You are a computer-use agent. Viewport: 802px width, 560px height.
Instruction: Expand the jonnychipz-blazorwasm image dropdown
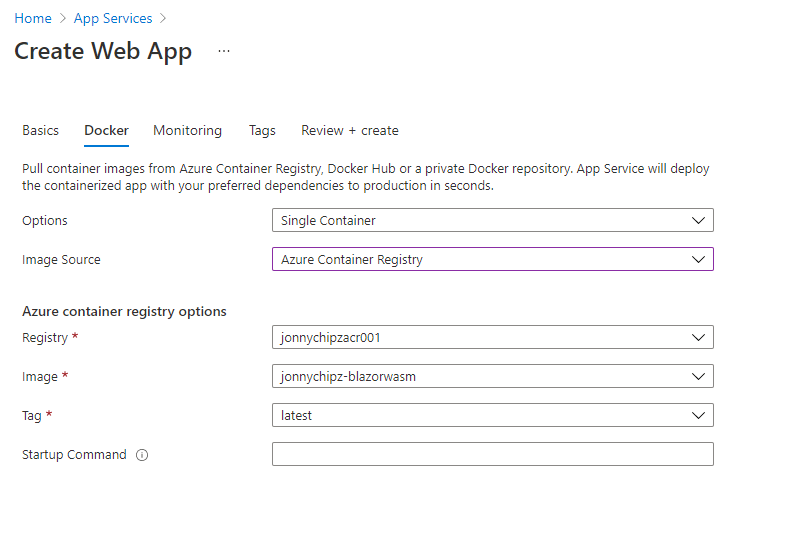(493, 376)
